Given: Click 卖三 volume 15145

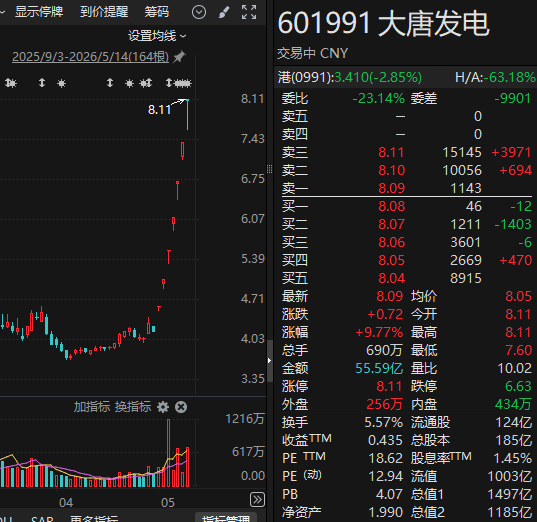Looking at the screenshot, I should pyautogui.click(x=462, y=152).
